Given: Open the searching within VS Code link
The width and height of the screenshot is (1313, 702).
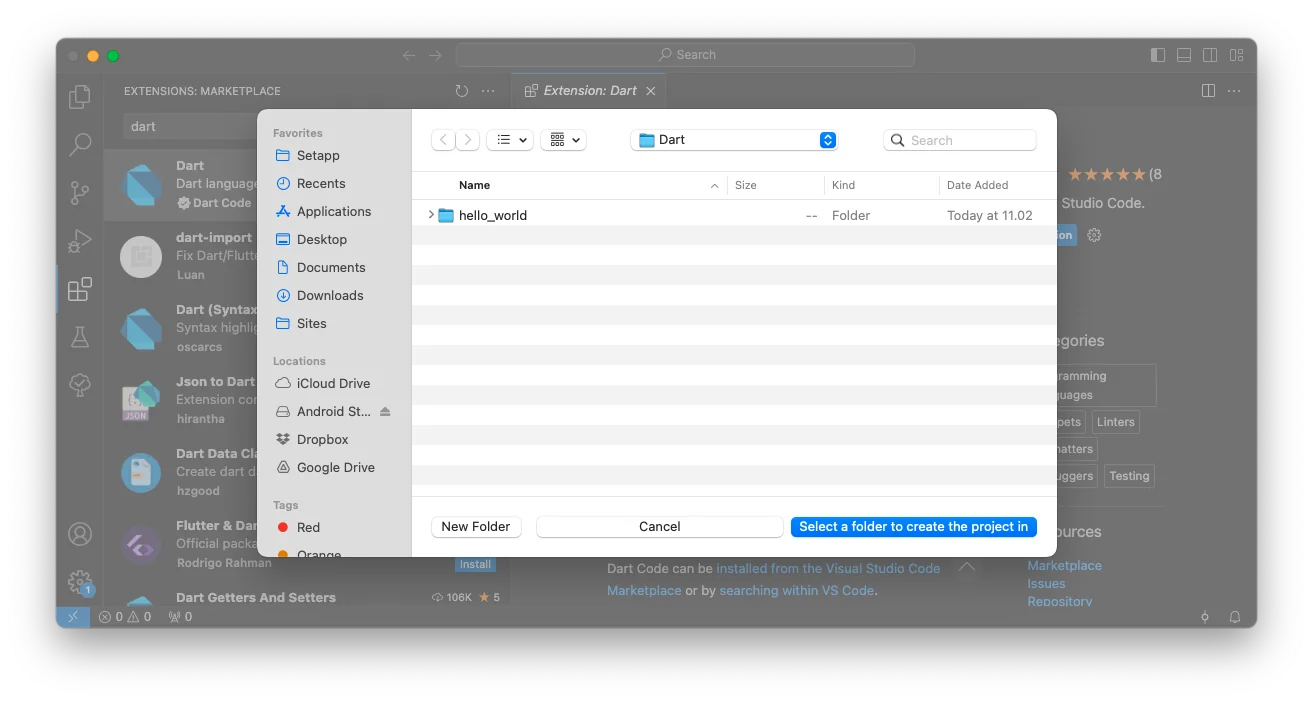Looking at the screenshot, I should pos(796,591).
